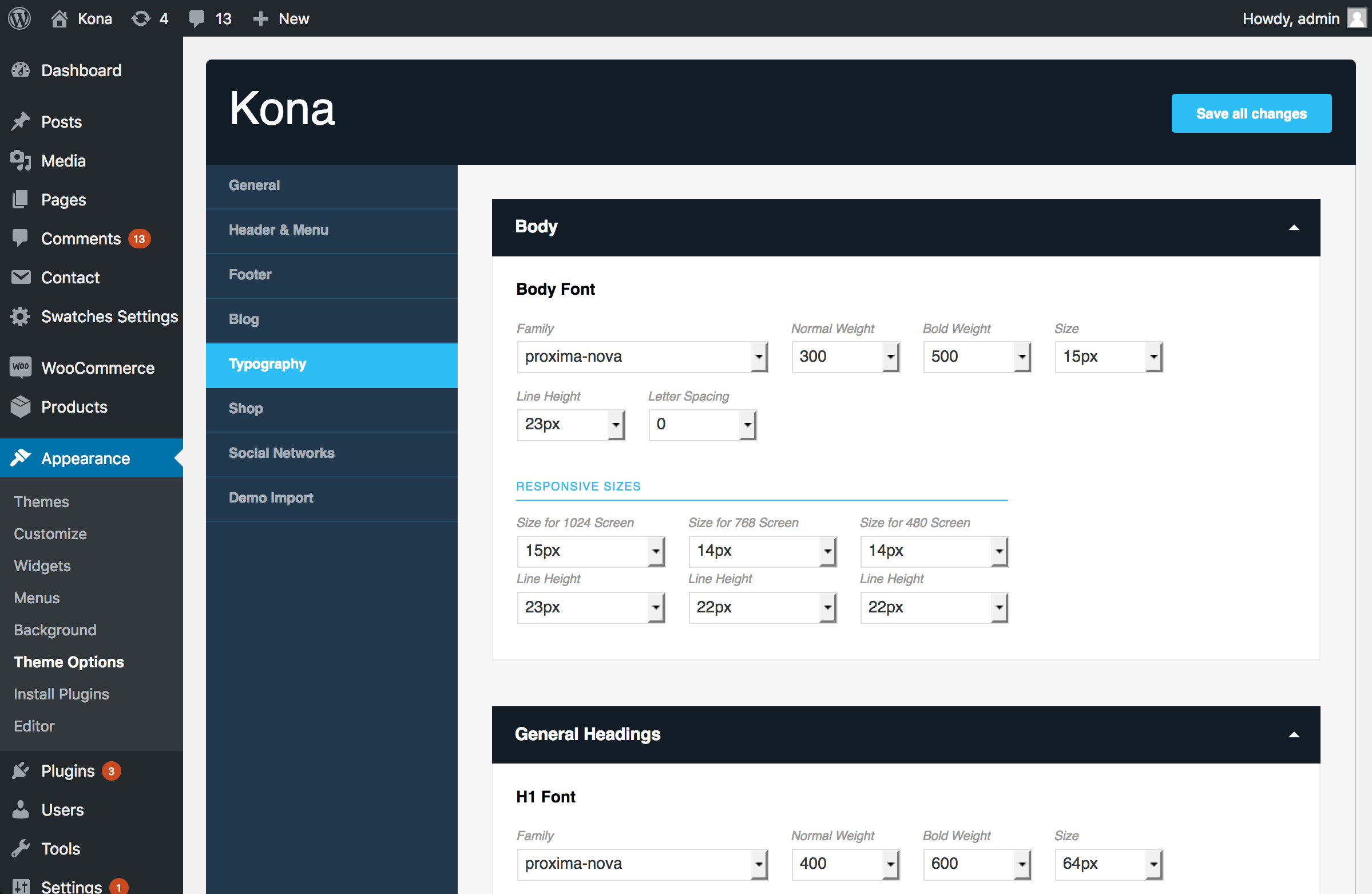This screenshot has width=1372, height=894.
Task: Open Themes under Appearance
Action: coord(42,502)
